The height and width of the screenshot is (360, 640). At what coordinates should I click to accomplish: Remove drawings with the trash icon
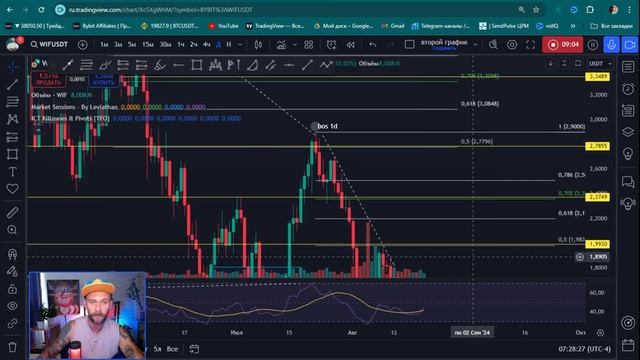[x=12, y=347]
